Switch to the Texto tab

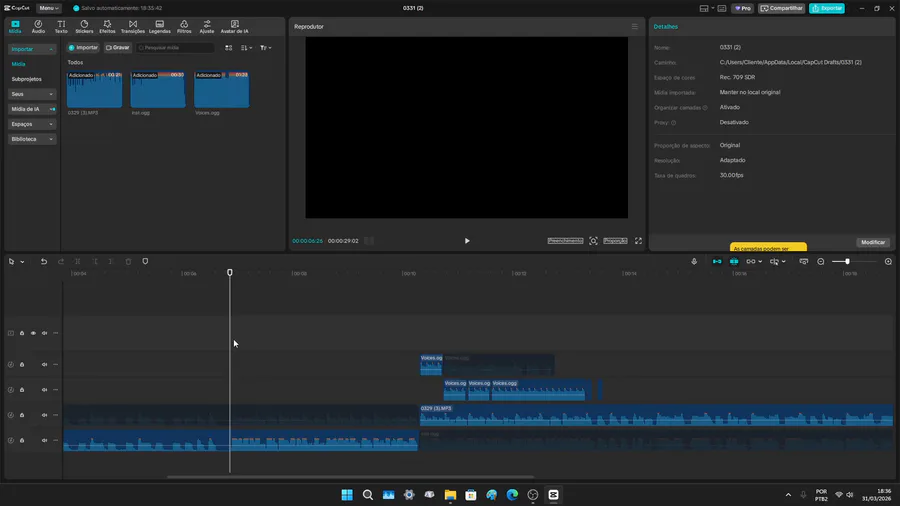click(x=61, y=26)
